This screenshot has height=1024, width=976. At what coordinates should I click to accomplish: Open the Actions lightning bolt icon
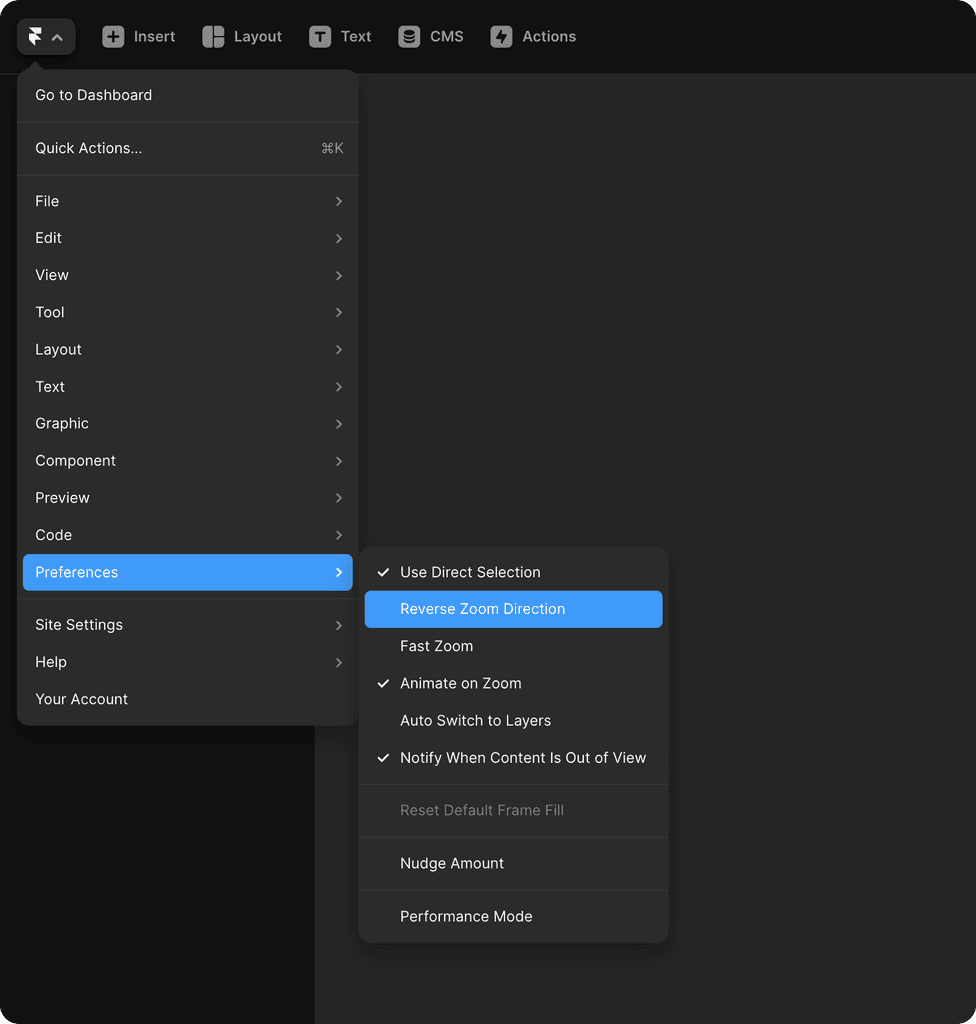click(500, 36)
